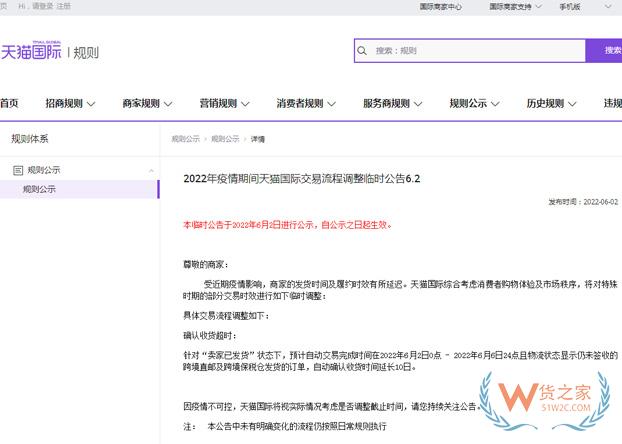
Task: Open the top-right corner dropdown arrow
Action: click(608, 6)
